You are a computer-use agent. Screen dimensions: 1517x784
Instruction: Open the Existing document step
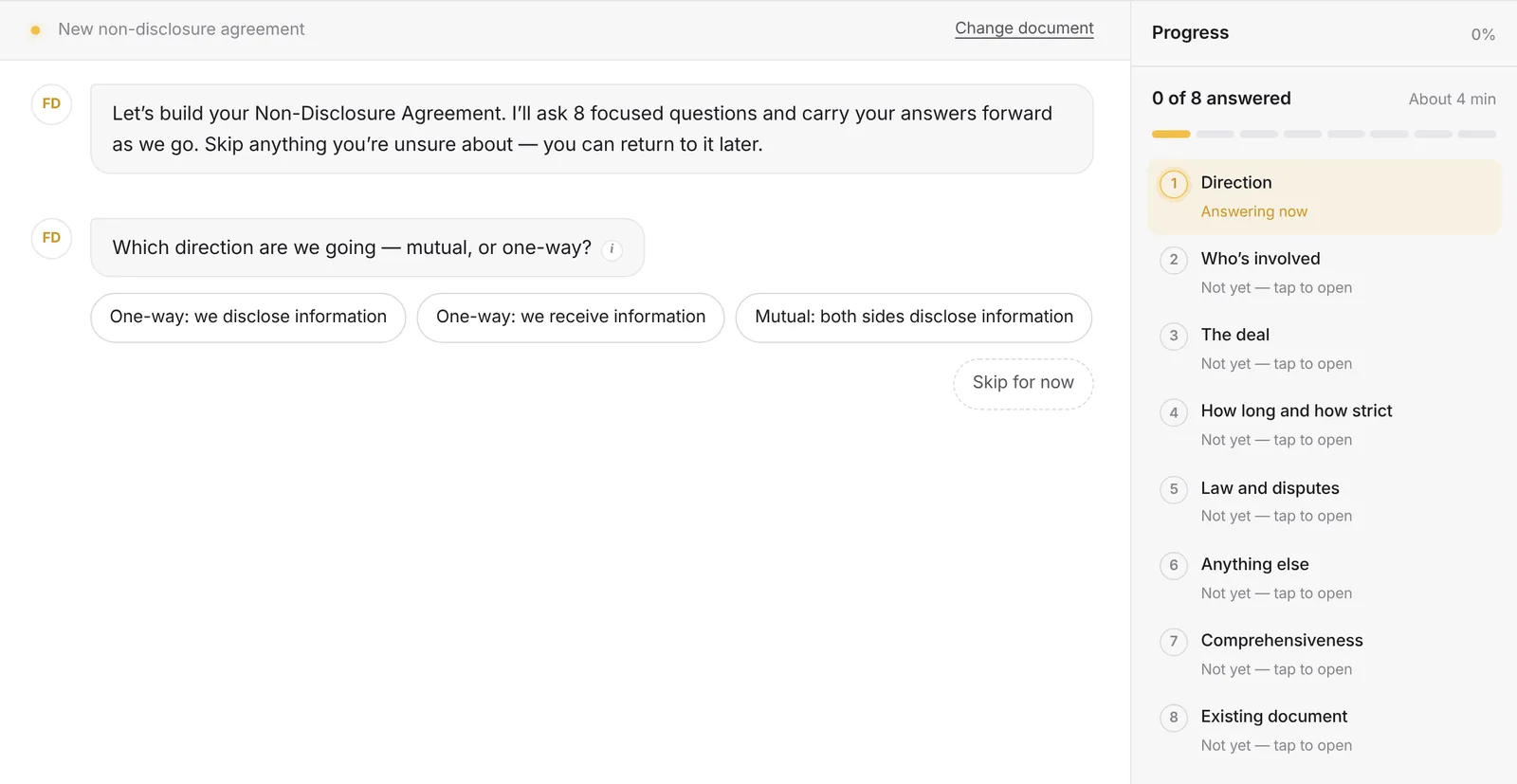coord(1325,731)
